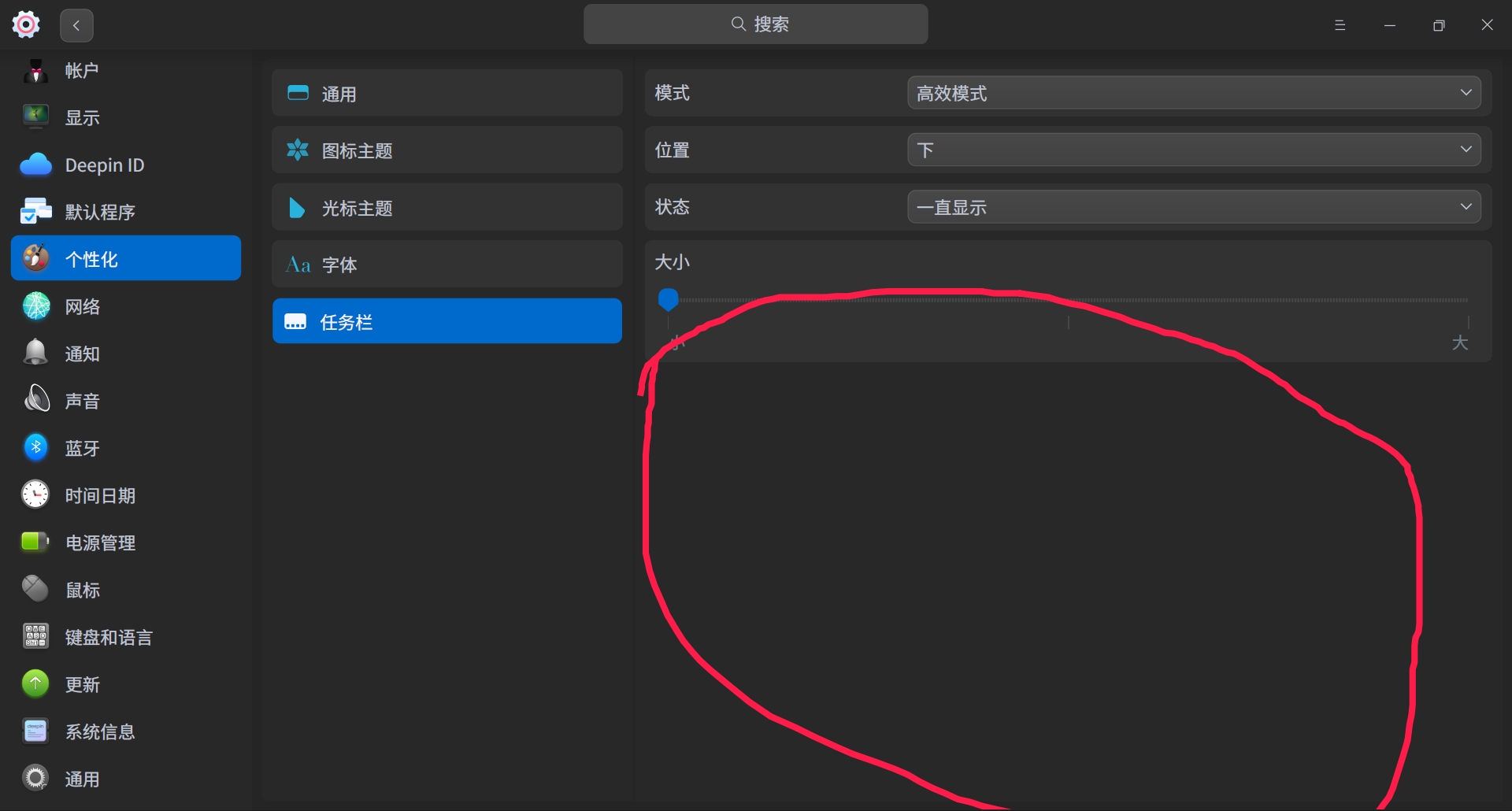Click the 搜索 search field
The width and height of the screenshot is (1512, 811).
[x=755, y=24]
